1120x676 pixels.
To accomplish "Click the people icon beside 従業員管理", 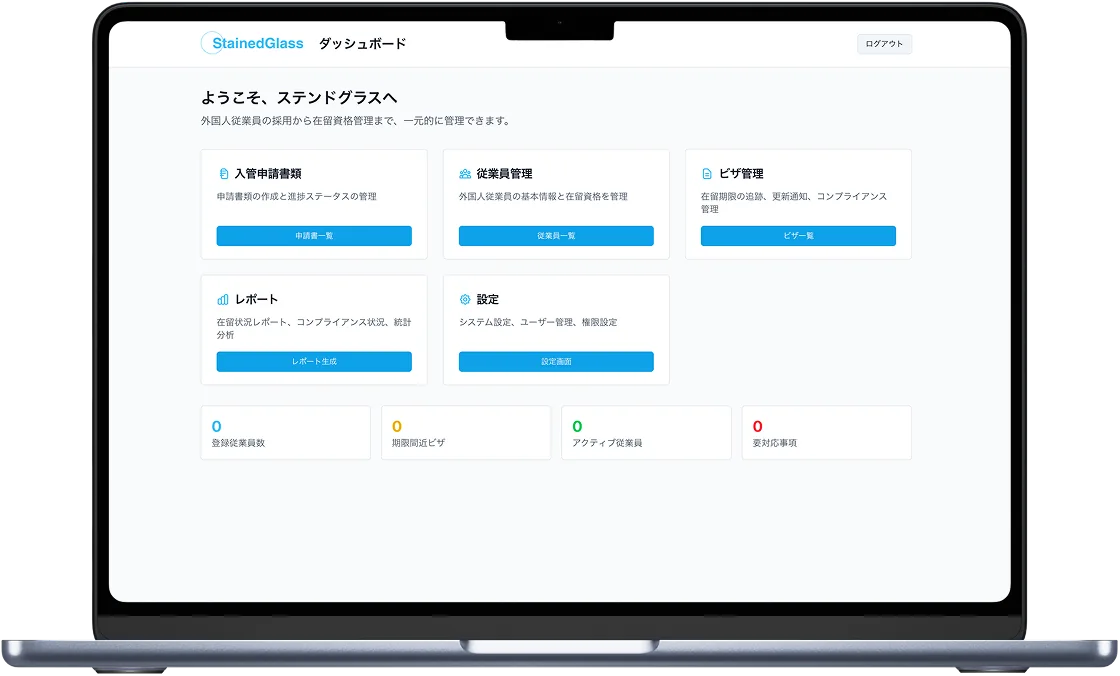I will tap(465, 174).
